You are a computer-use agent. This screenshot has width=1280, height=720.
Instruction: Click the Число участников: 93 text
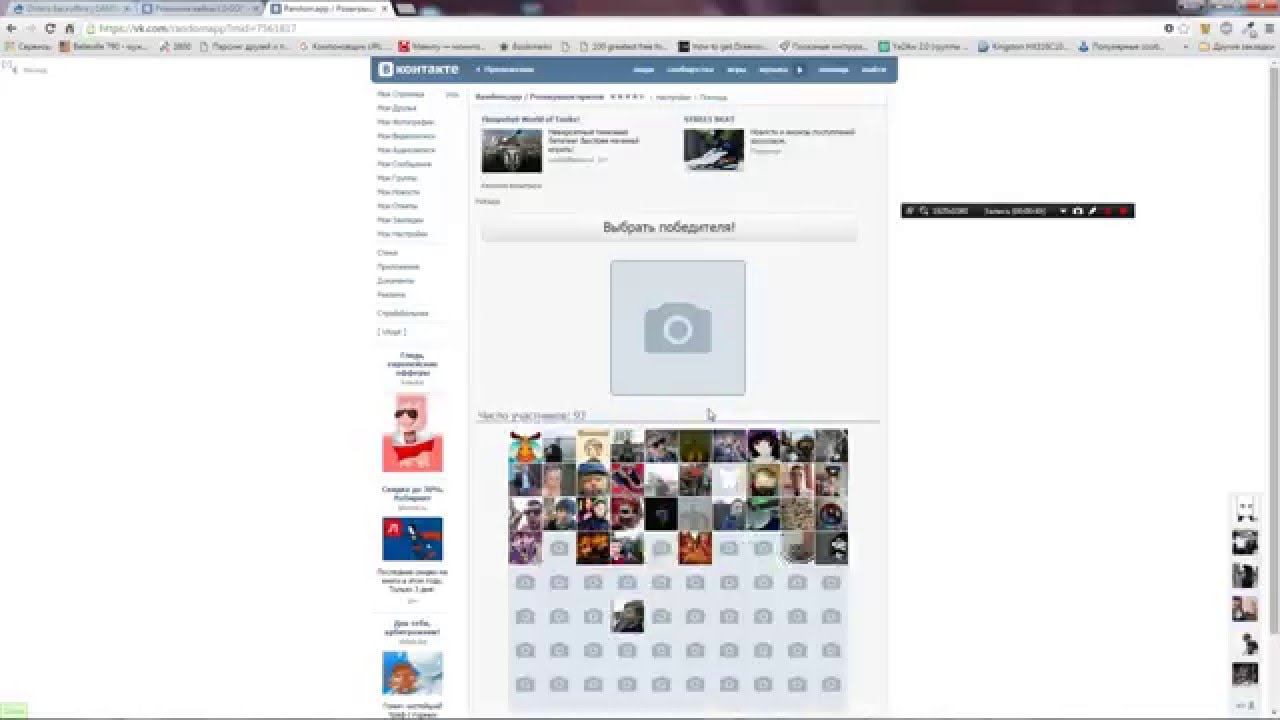click(x=531, y=416)
